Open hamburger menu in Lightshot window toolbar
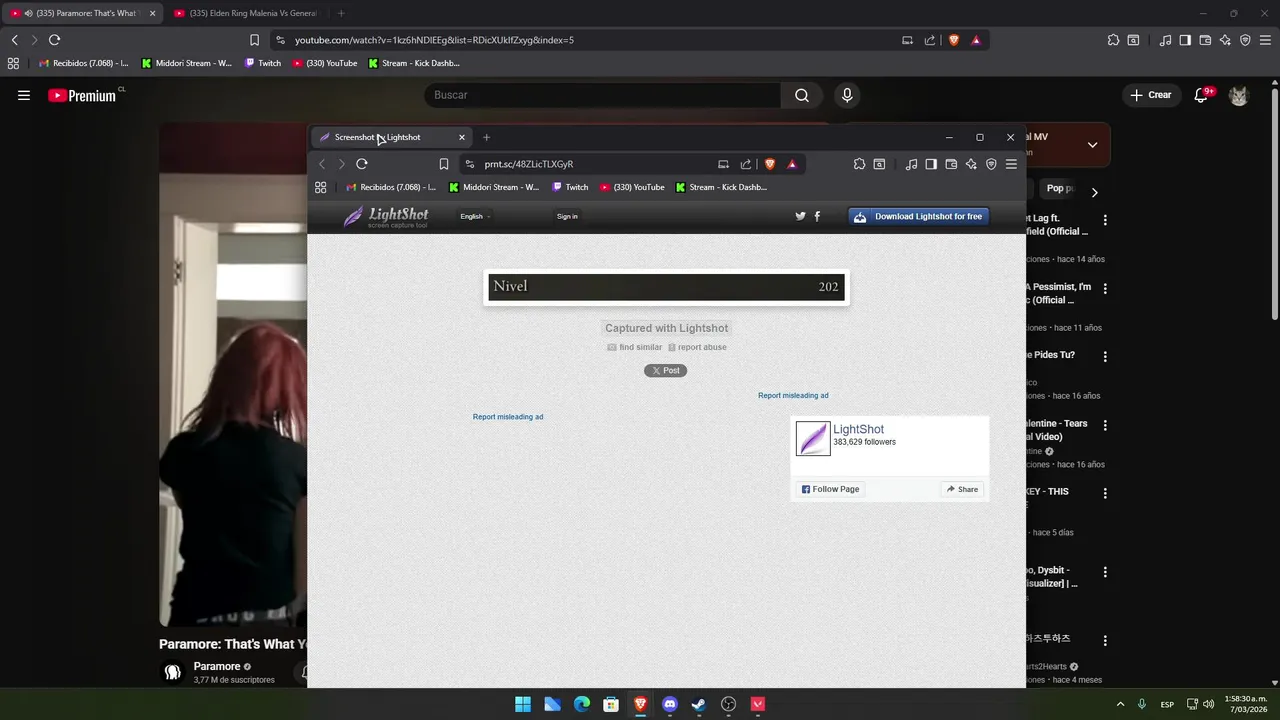This screenshot has height=720, width=1280. [x=1011, y=164]
